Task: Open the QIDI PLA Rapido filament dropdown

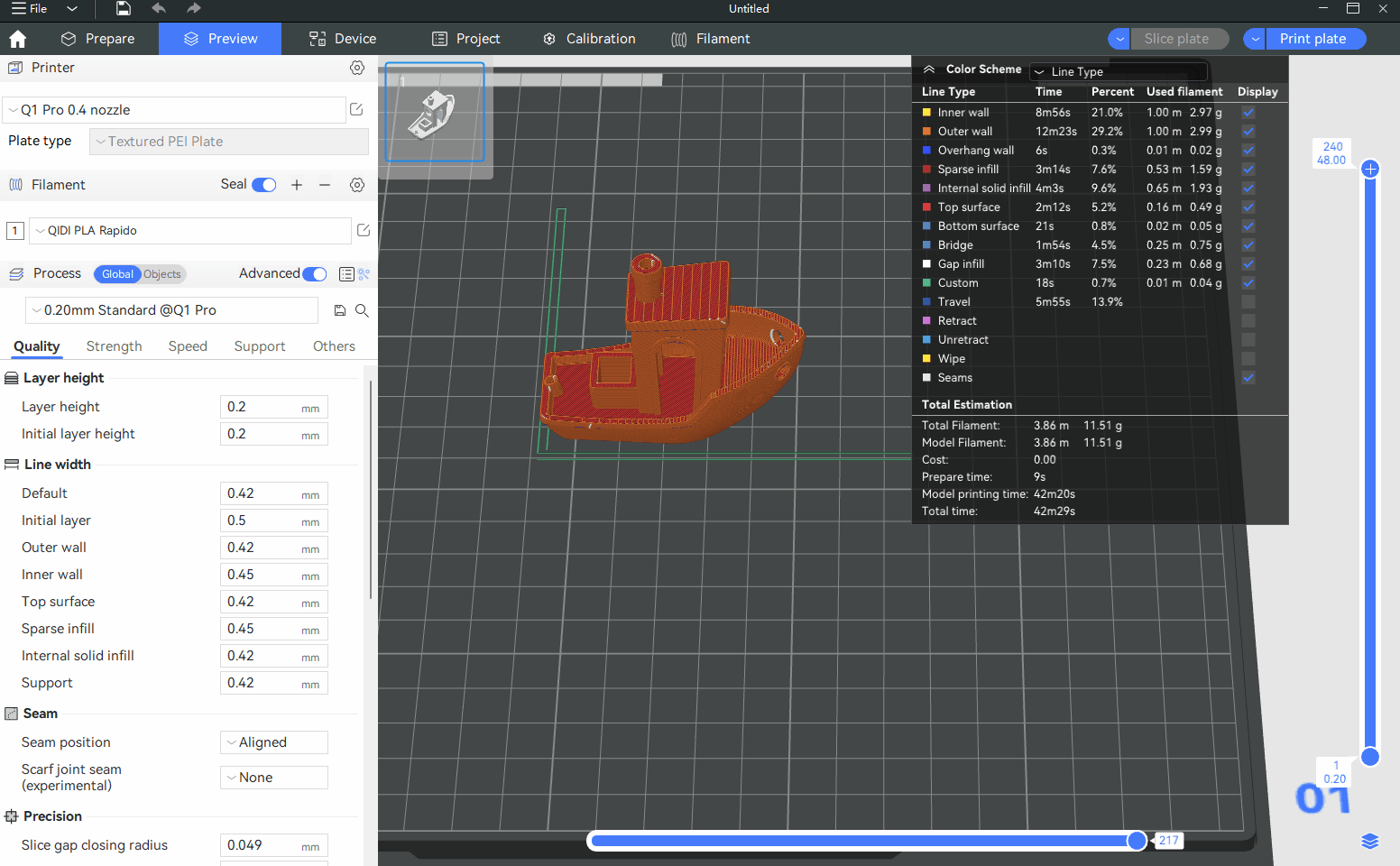Action: 190,231
